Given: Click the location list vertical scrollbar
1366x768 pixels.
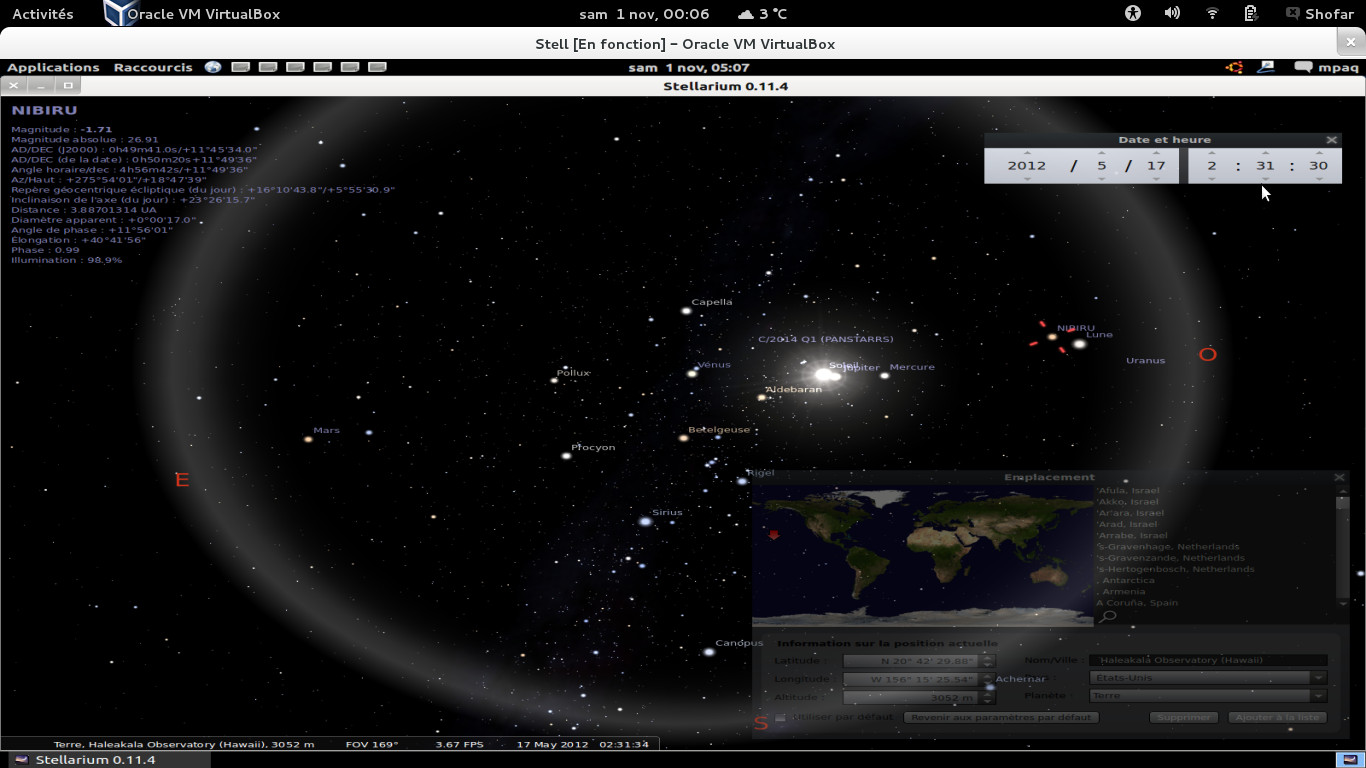Looking at the screenshot, I should (x=1342, y=548).
